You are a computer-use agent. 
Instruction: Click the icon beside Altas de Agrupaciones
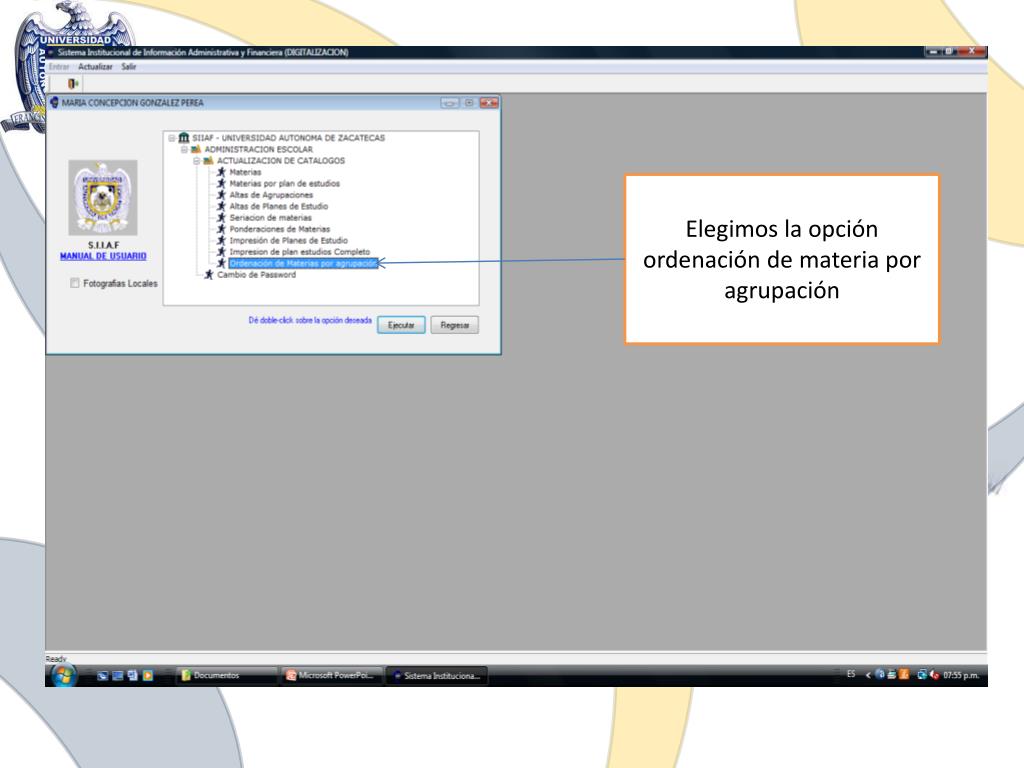(x=221, y=195)
